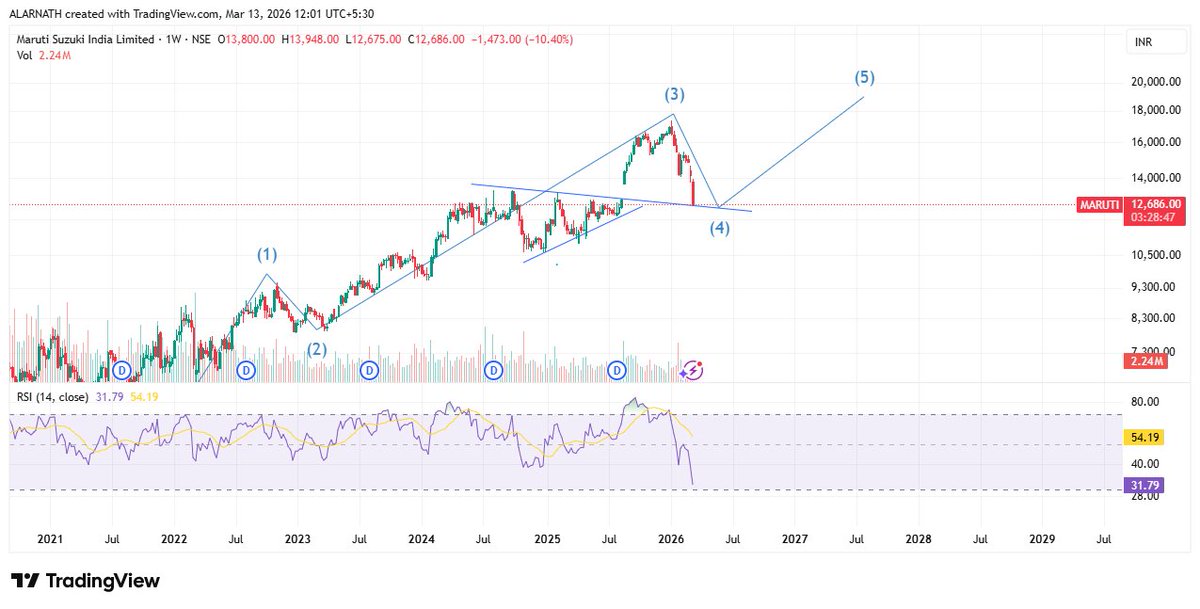Image resolution: width=1200 pixels, height=609 pixels.
Task: Select the wave (1) label on chart
Action: click(x=267, y=254)
